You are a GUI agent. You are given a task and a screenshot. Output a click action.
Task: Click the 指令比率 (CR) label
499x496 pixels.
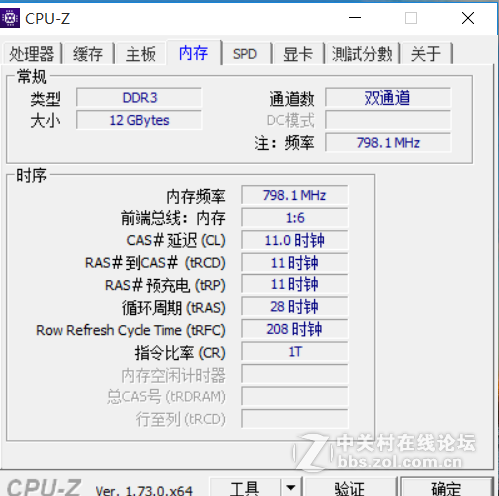pyautogui.click(x=180, y=353)
